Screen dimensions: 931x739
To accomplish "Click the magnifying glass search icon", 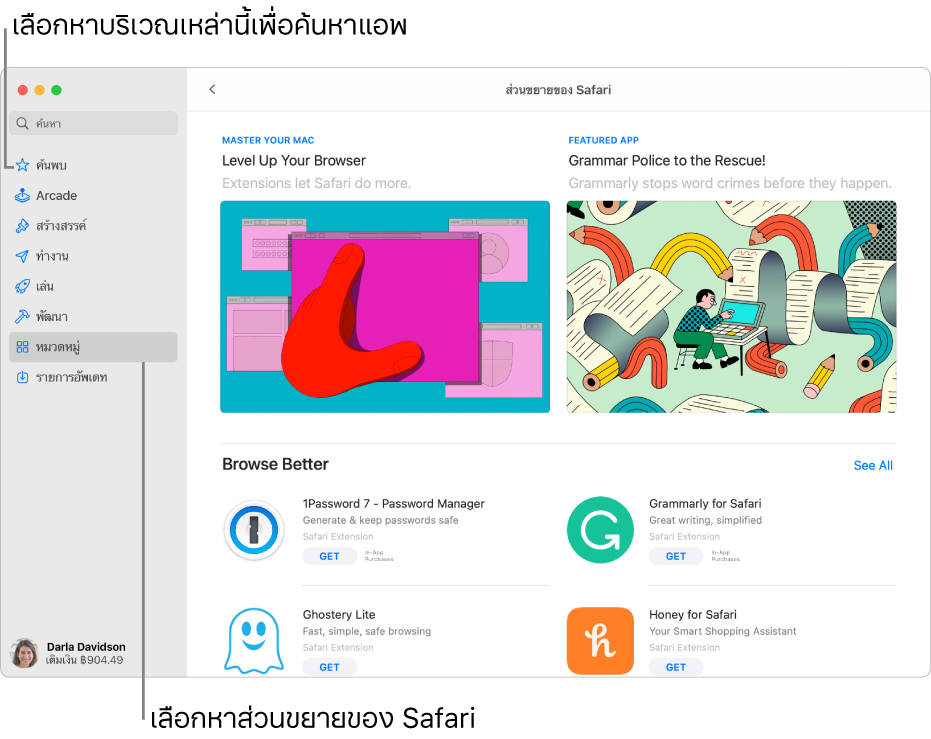I will (x=23, y=123).
